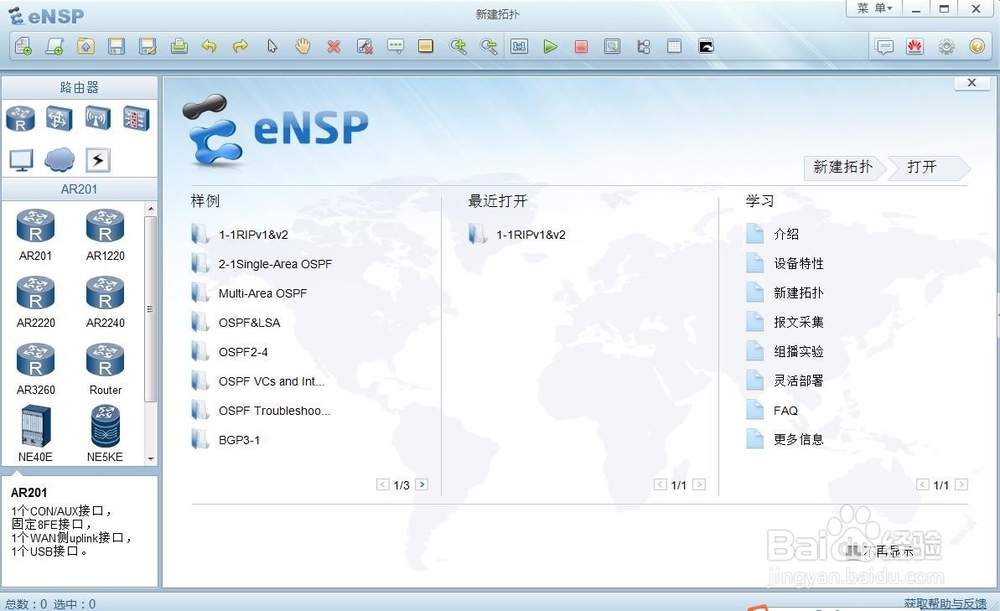
Task: Click the show all interfaces tree icon
Action: [643, 47]
